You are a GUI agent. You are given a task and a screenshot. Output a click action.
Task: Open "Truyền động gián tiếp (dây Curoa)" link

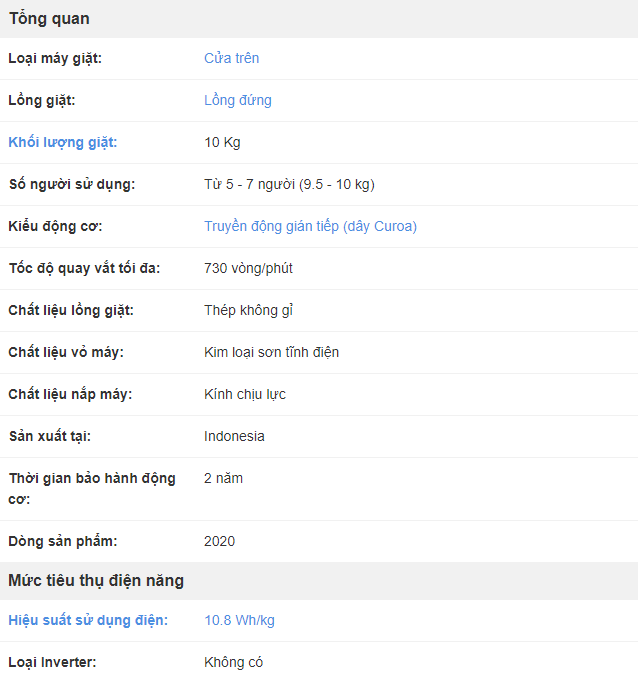(x=310, y=226)
